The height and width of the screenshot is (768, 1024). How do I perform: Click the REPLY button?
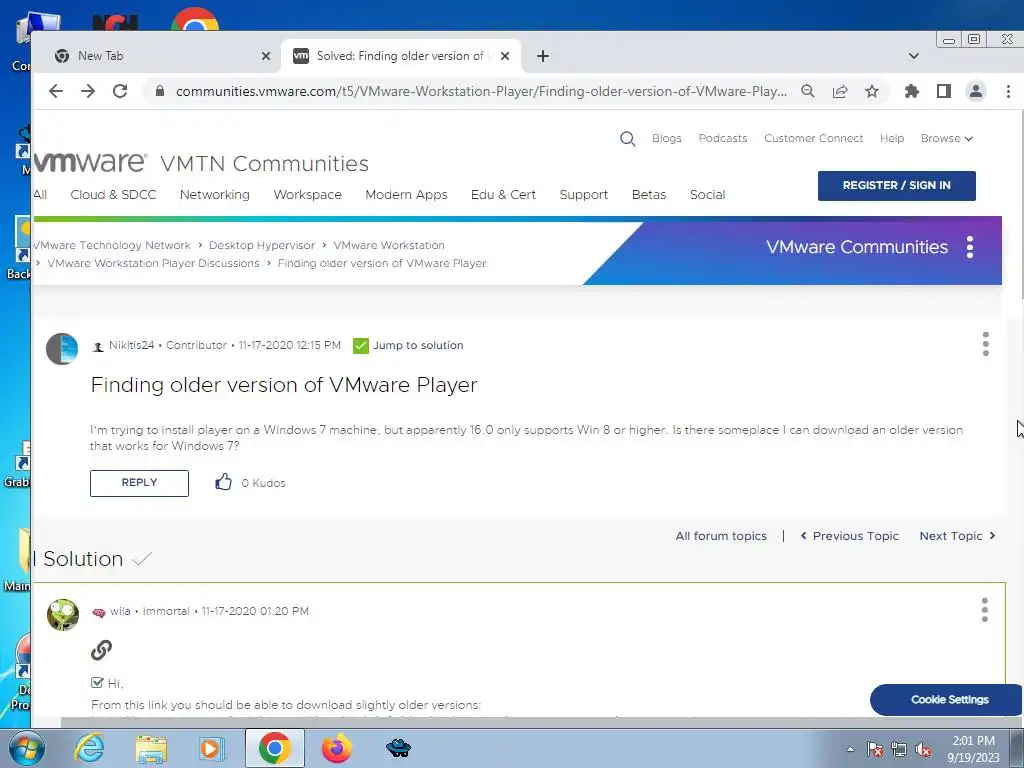(139, 483)
